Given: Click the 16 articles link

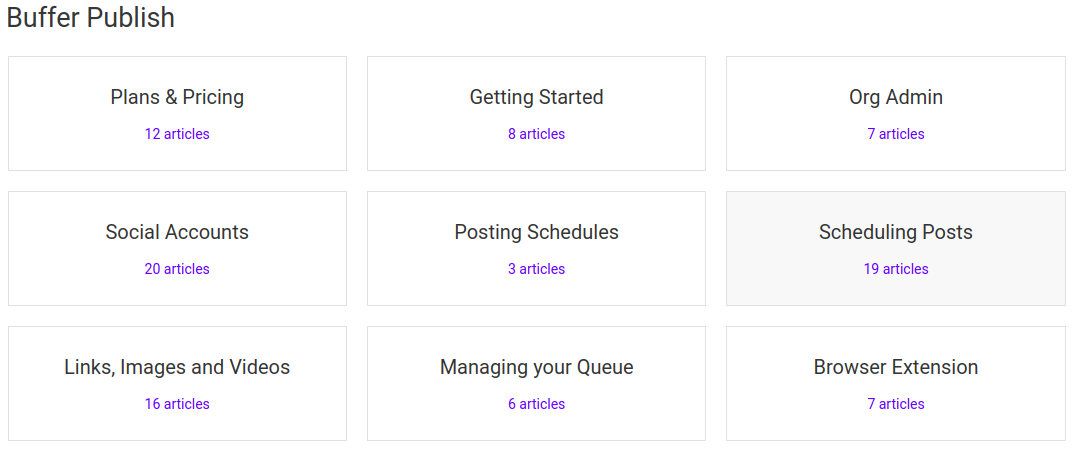Looking at the screenshot, I should click(x=177, y=404).
